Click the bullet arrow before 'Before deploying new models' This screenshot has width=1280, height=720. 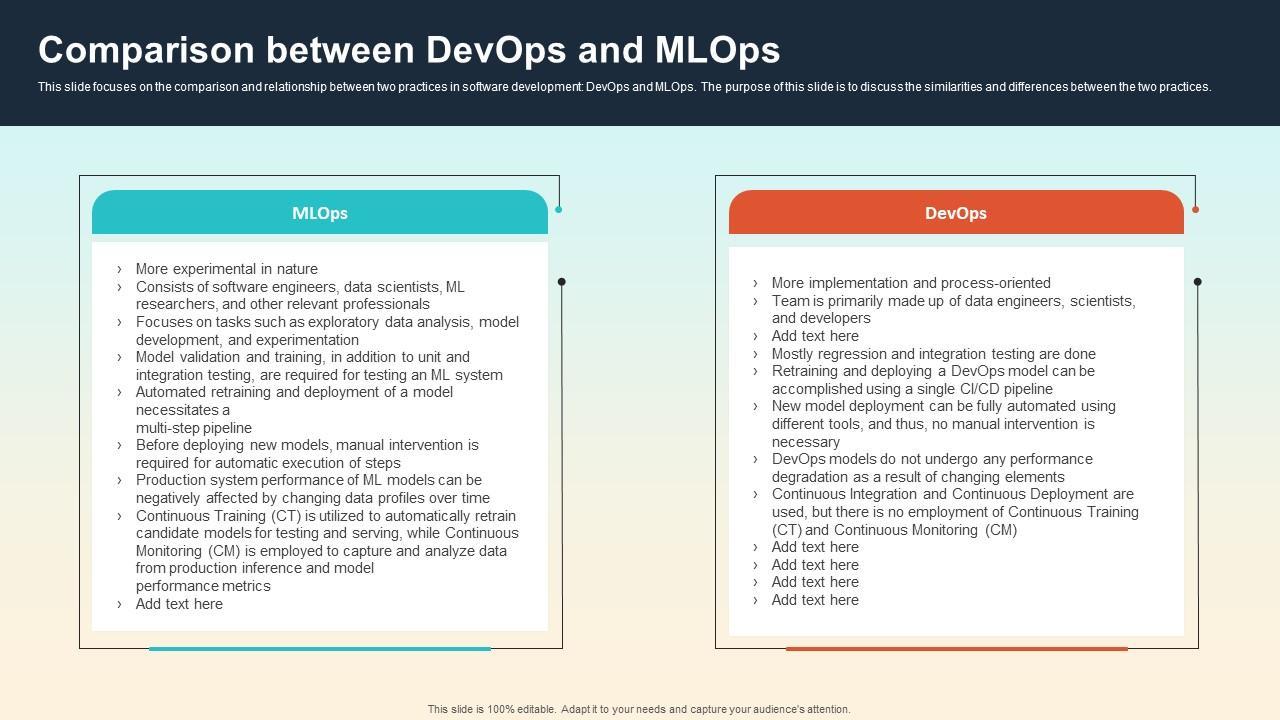(x=119, y=445)
